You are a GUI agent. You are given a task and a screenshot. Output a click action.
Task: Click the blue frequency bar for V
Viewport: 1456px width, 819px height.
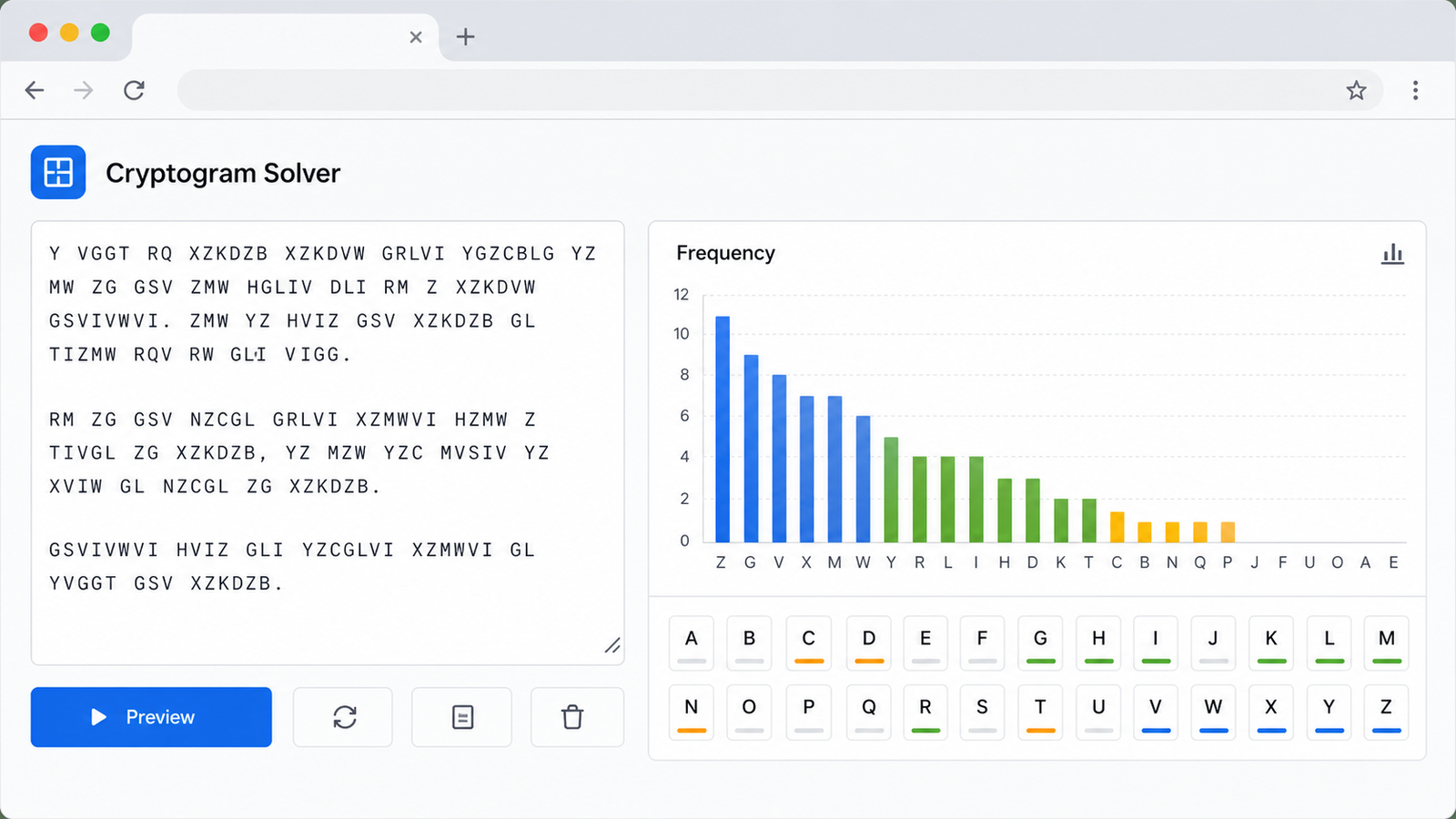(x=779, y=459)
